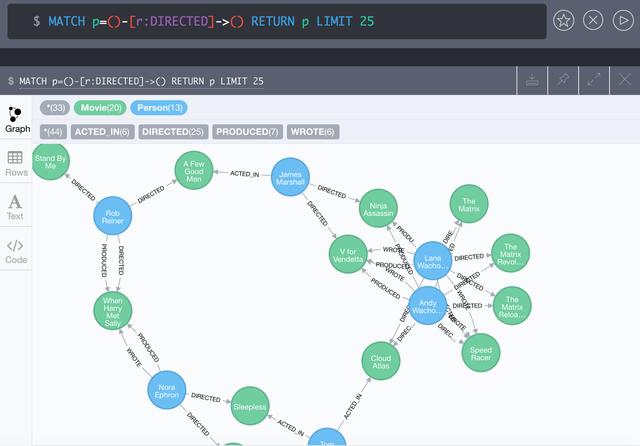
Task: Click the Cloud Atlas movie node
Action: tap(381, 361)
